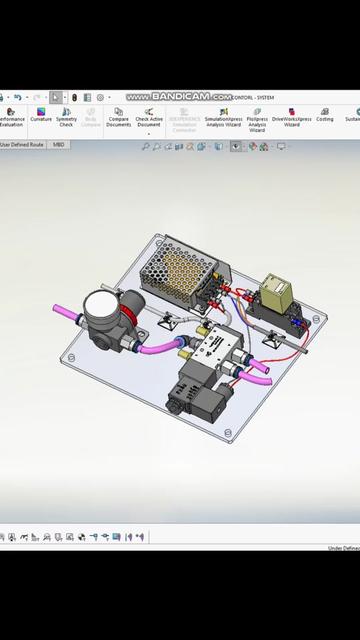
Task: Click Center of Mass icon in bottom toolbar
Action: [x=82, y=537]
